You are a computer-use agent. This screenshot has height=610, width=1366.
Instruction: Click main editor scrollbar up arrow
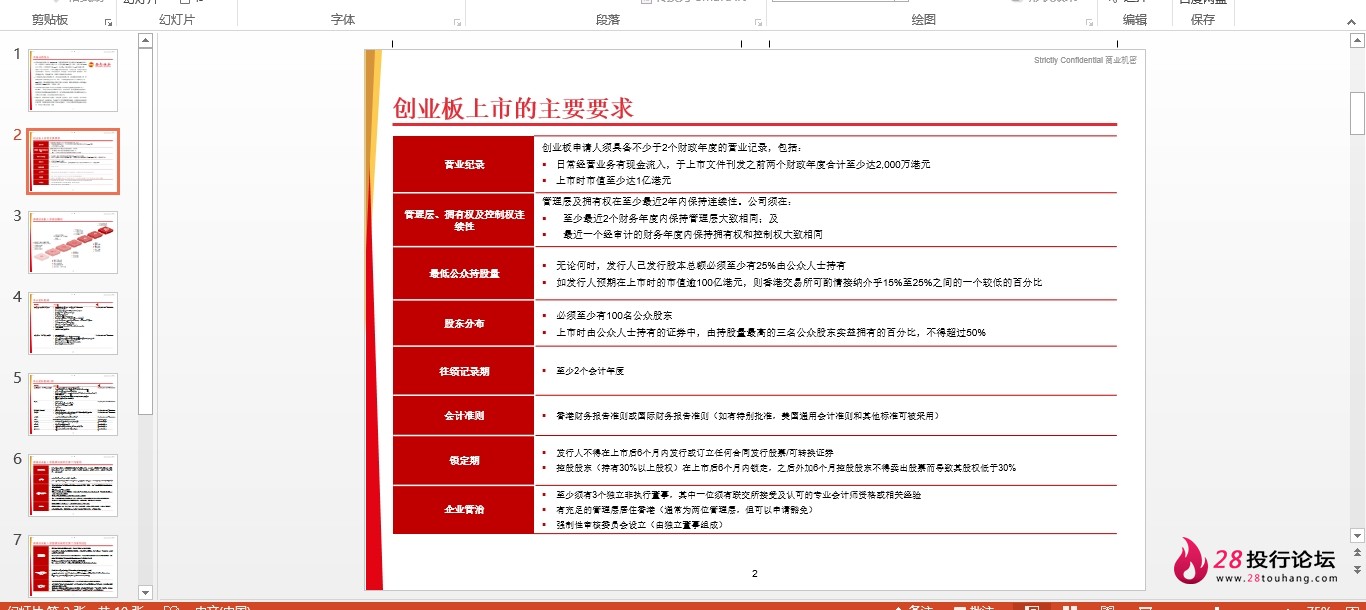click(1357, 41)
